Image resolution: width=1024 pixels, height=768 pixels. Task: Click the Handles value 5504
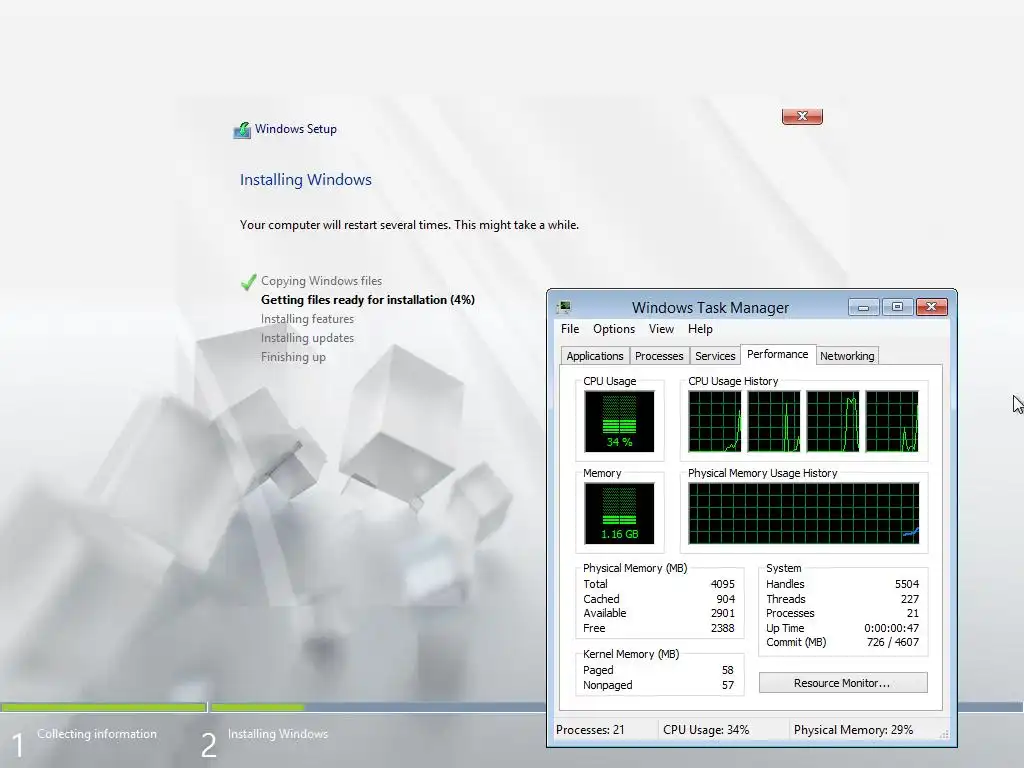pos(906,584)
